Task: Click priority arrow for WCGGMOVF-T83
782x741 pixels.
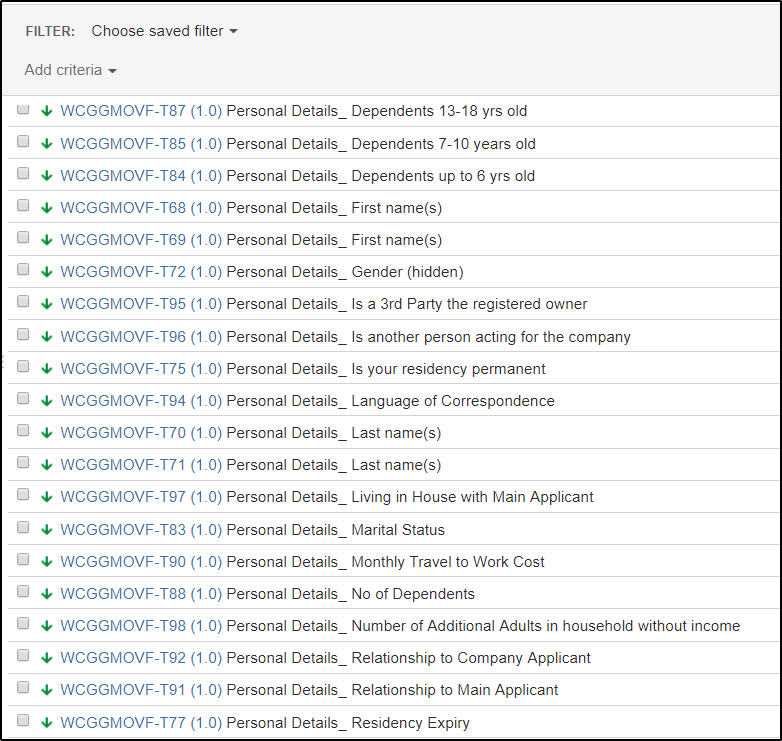Action: (x=47, y=530)
